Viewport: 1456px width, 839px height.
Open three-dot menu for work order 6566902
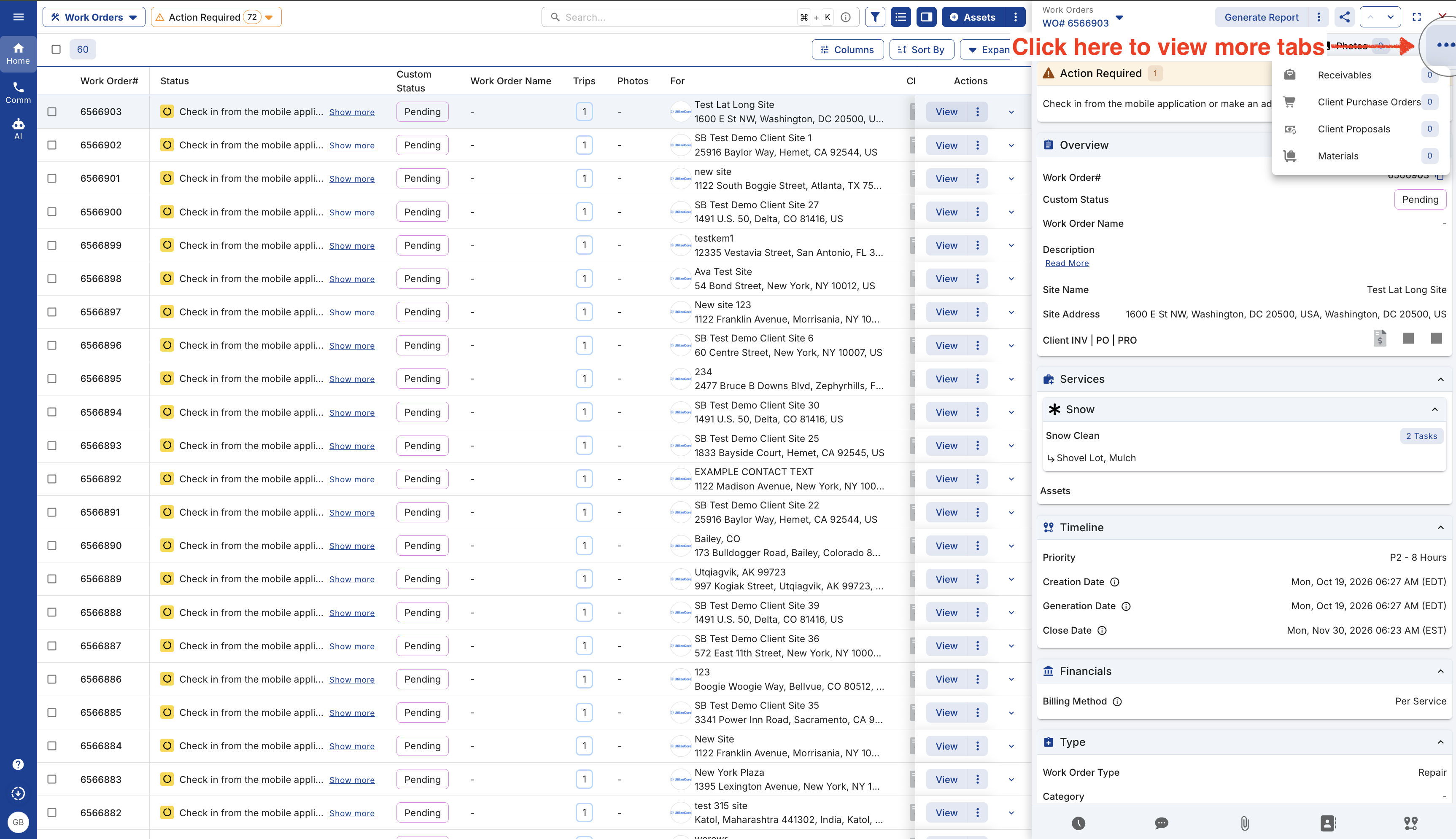(978, 145)
